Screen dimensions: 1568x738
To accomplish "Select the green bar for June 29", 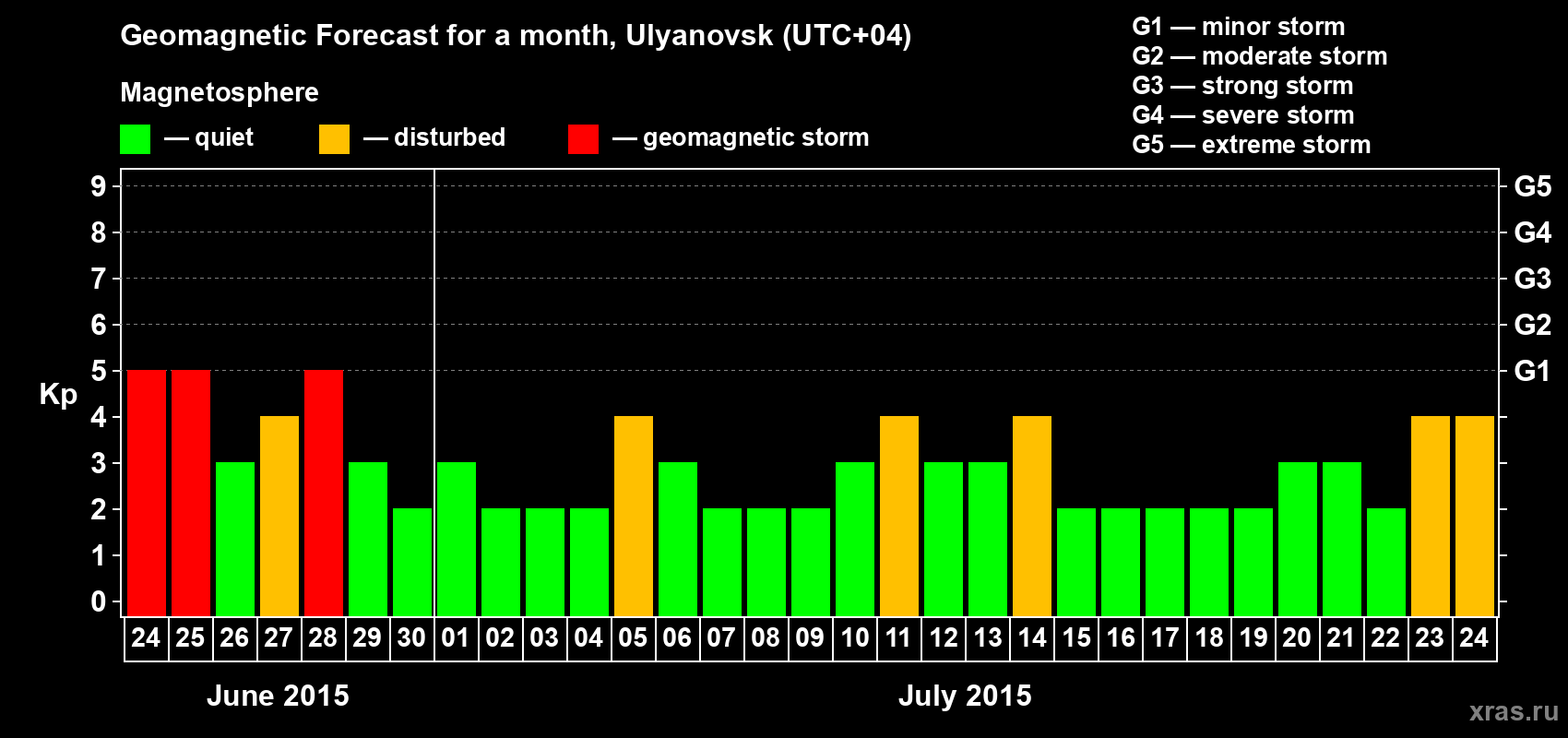I will (368, 539).
